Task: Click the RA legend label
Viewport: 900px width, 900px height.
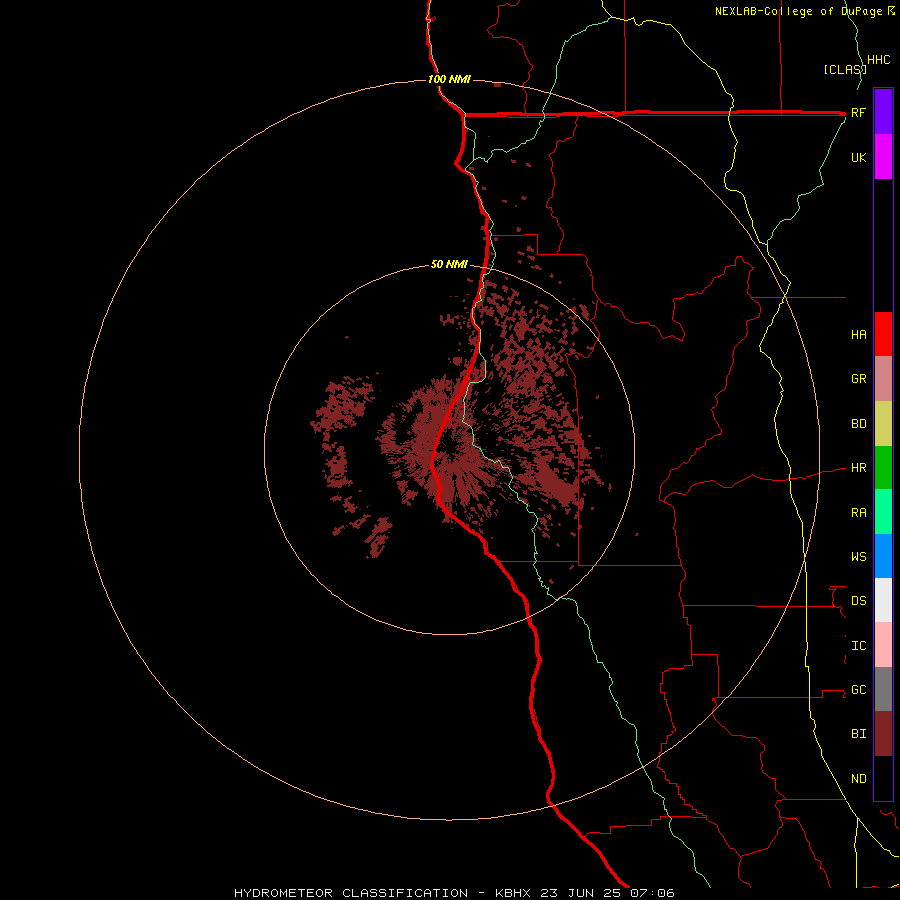Action: point(858,513)
